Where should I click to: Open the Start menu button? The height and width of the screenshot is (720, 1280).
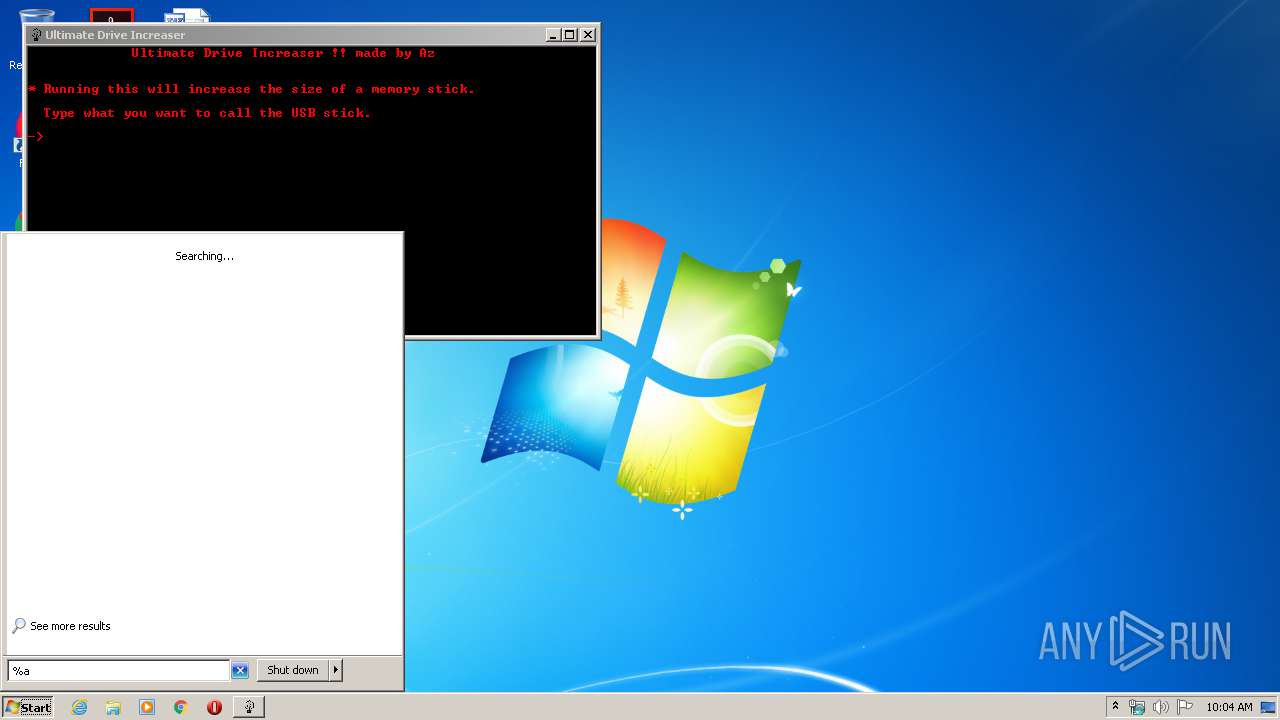28,707
